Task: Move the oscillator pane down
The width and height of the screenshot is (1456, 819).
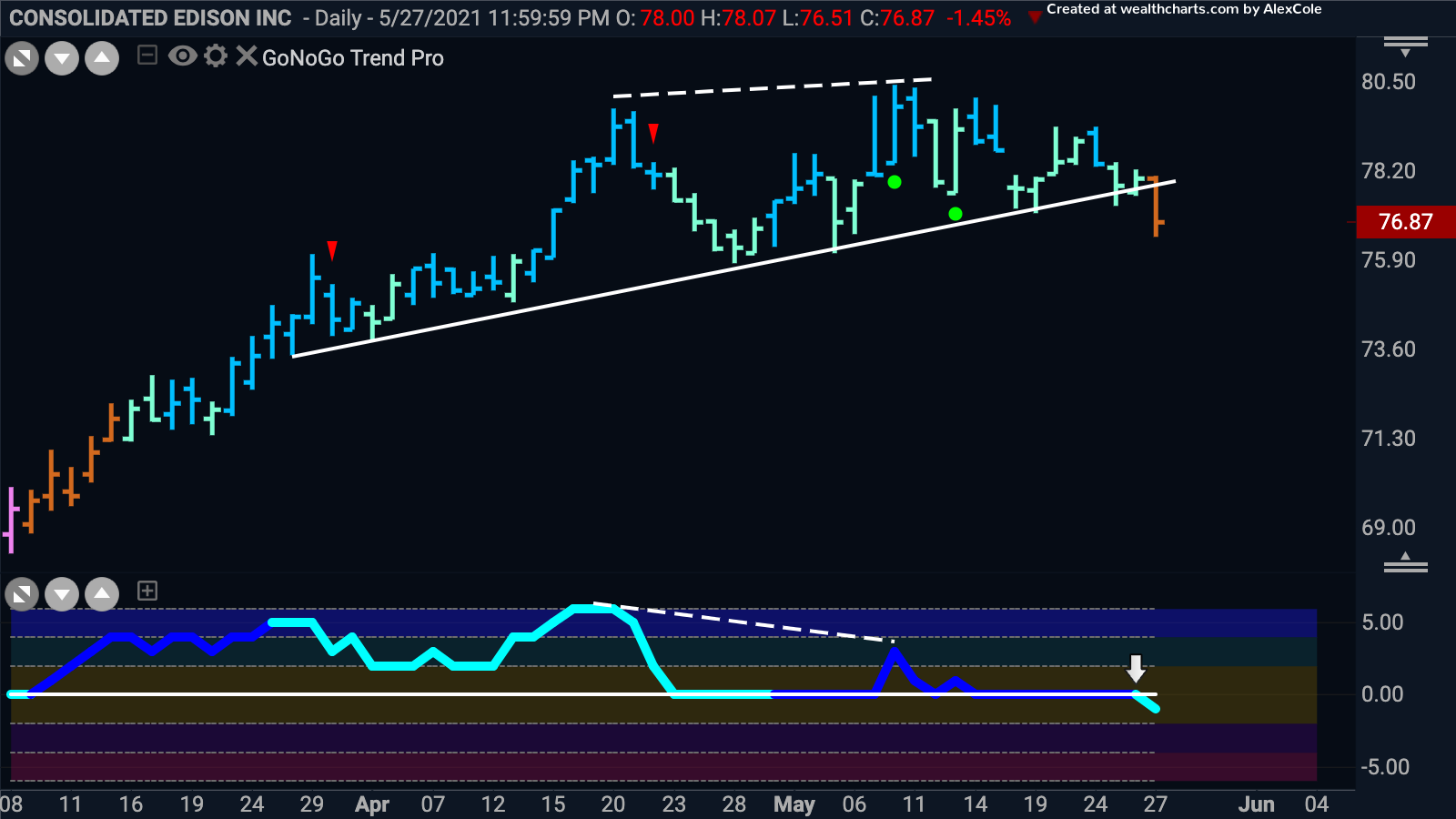Action: click(62, 595)
